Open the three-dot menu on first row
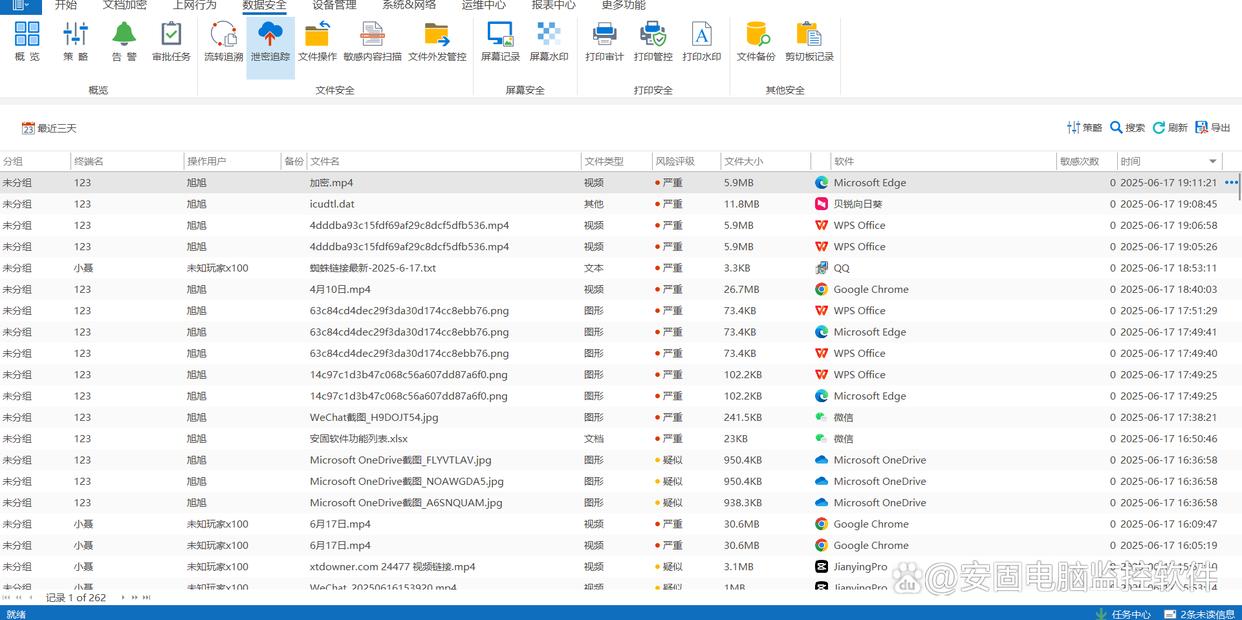 point(1231,183)
